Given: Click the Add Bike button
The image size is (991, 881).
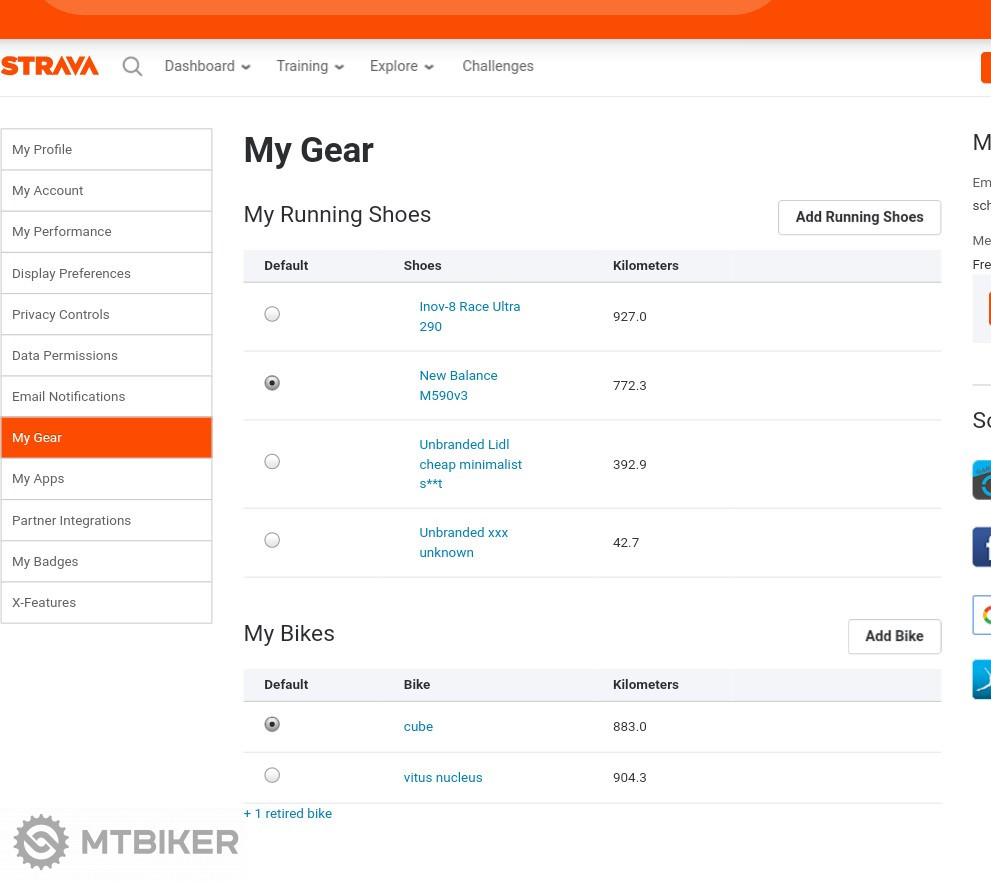Looking at the screenshot, I should 894,636.
